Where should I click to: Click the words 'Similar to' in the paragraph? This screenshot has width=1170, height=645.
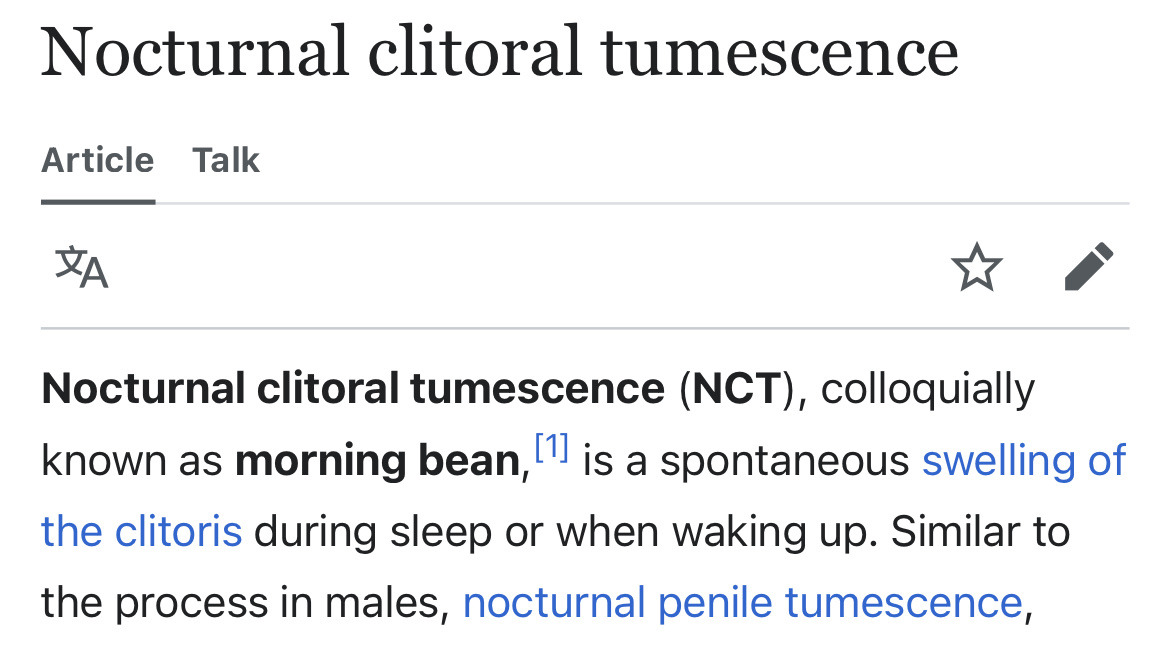[x=980, y=532]
